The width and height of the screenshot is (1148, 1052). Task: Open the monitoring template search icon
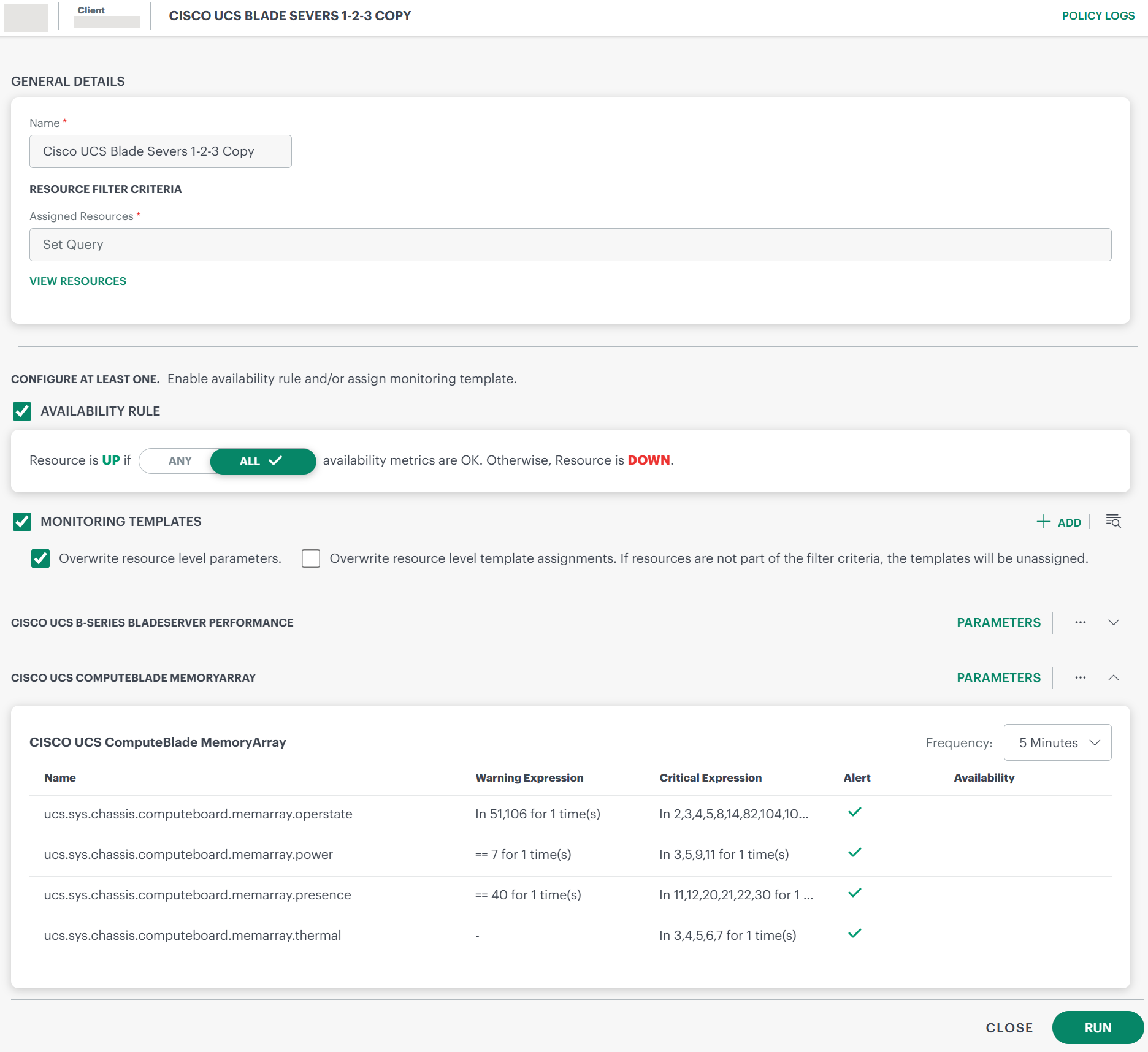pyautogui.click(x=1112, y=522)
